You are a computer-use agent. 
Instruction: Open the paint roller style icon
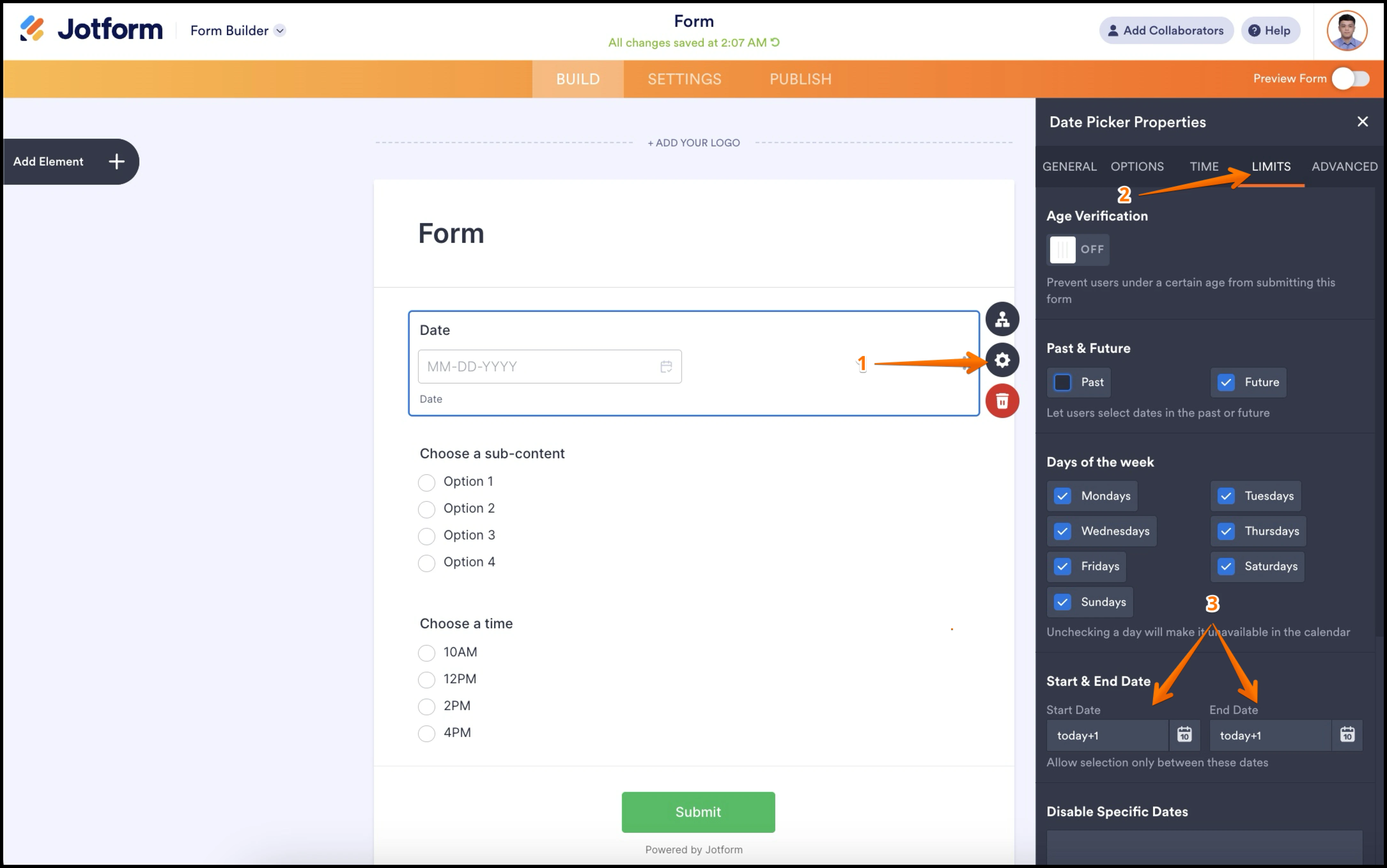pos(1002,319)
